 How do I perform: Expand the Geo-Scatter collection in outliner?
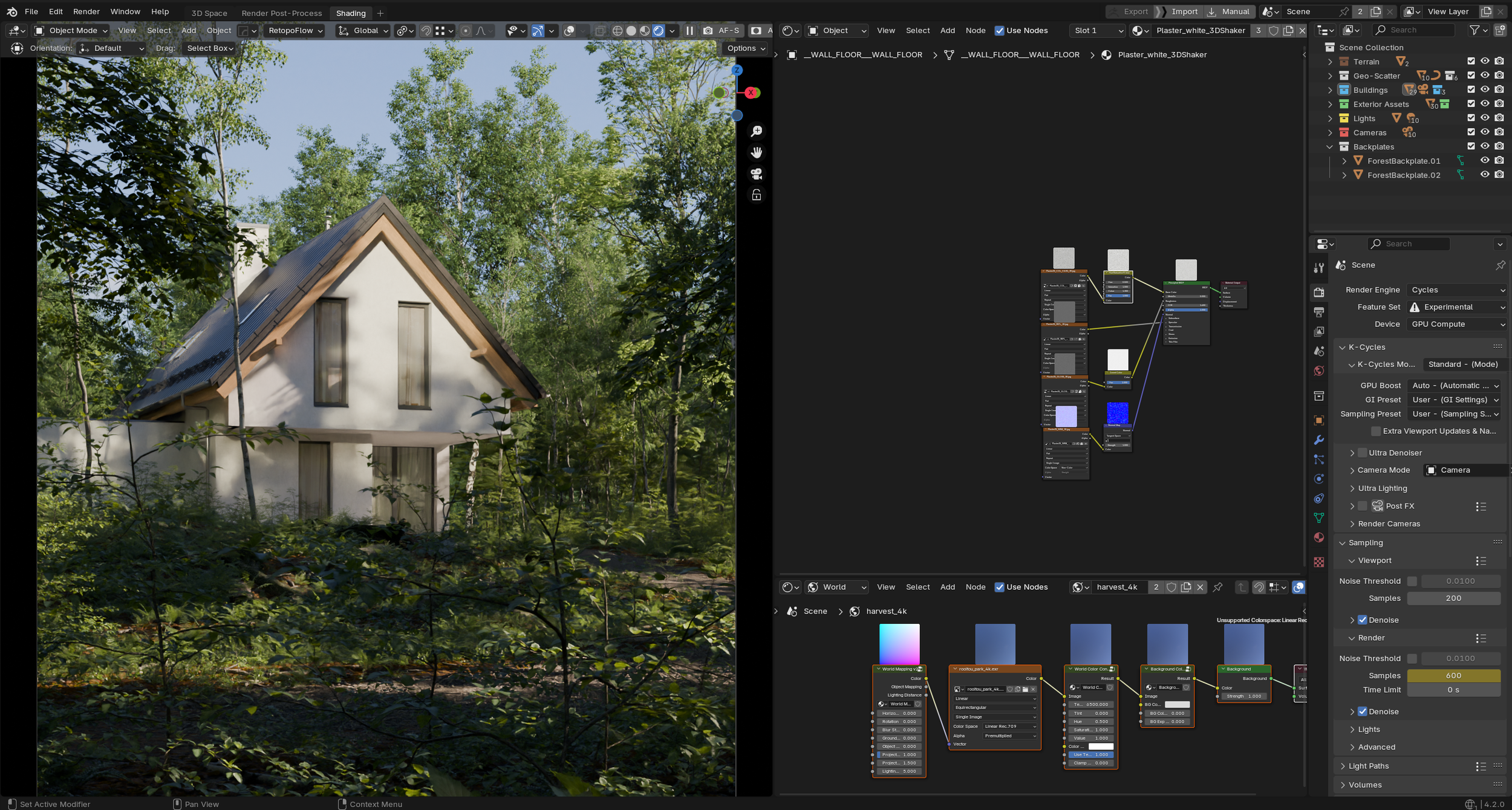point(1330,76)
